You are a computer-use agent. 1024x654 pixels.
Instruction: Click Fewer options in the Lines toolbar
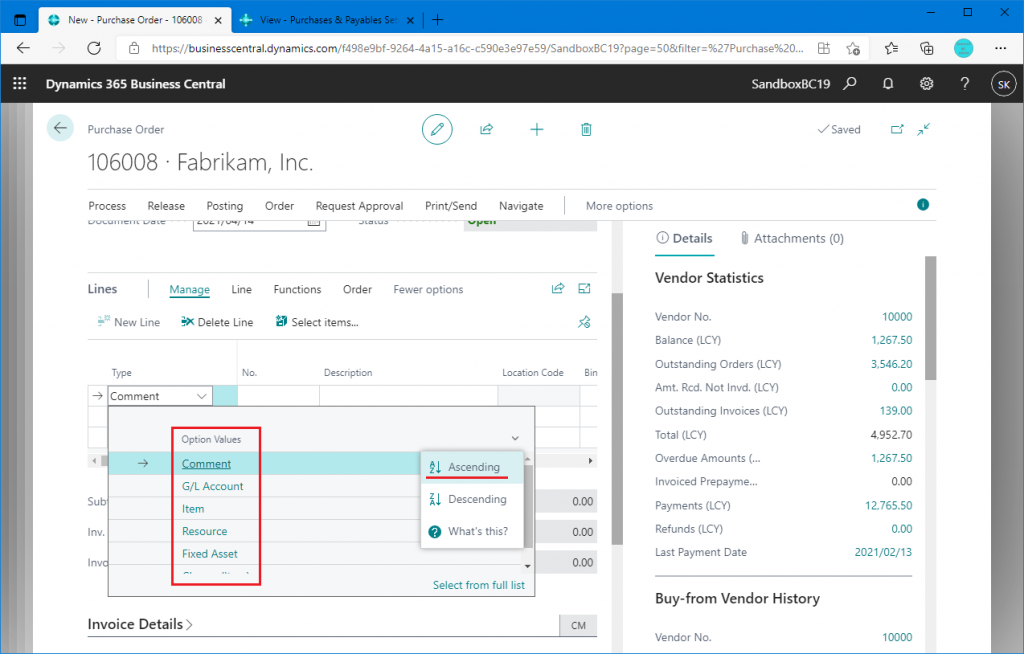428,289
